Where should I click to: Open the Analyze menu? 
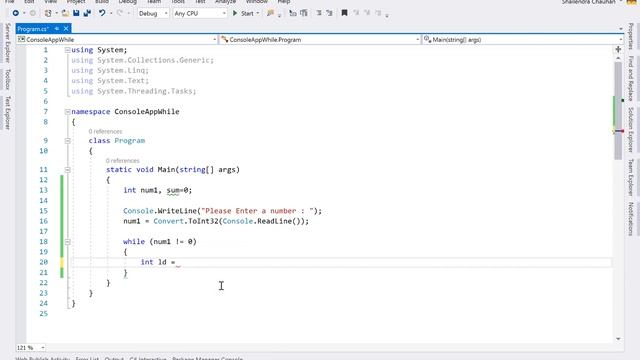coord(225,2)
